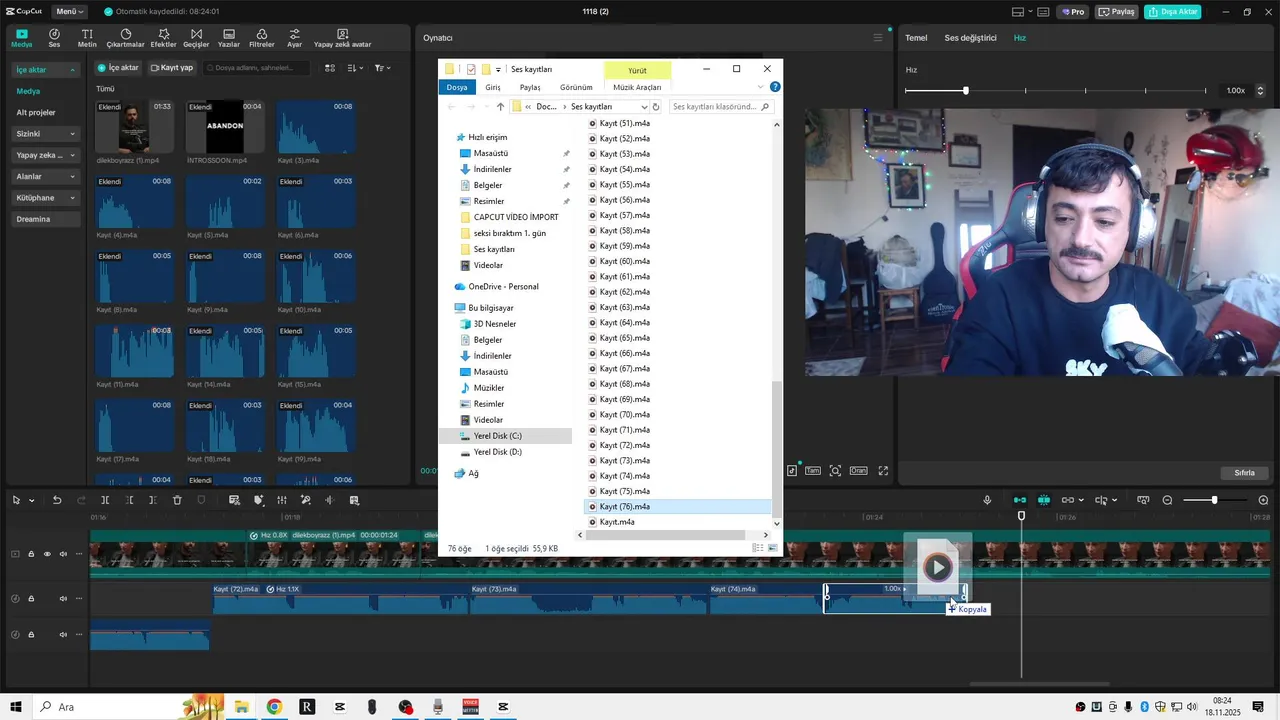Open the Efektler effects panel
1280x720 pixels.
pyautogui.click(x=163, y=38)
